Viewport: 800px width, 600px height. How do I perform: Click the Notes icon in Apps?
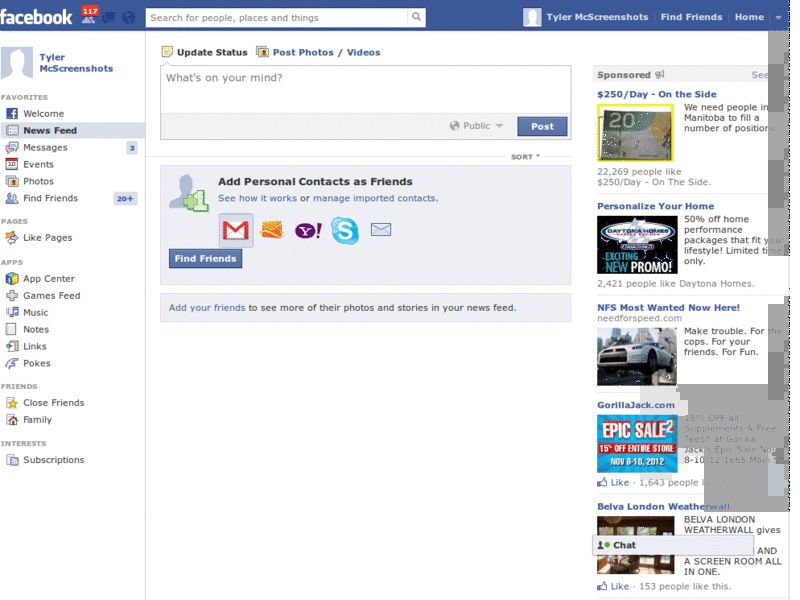[x=11, y=329]
